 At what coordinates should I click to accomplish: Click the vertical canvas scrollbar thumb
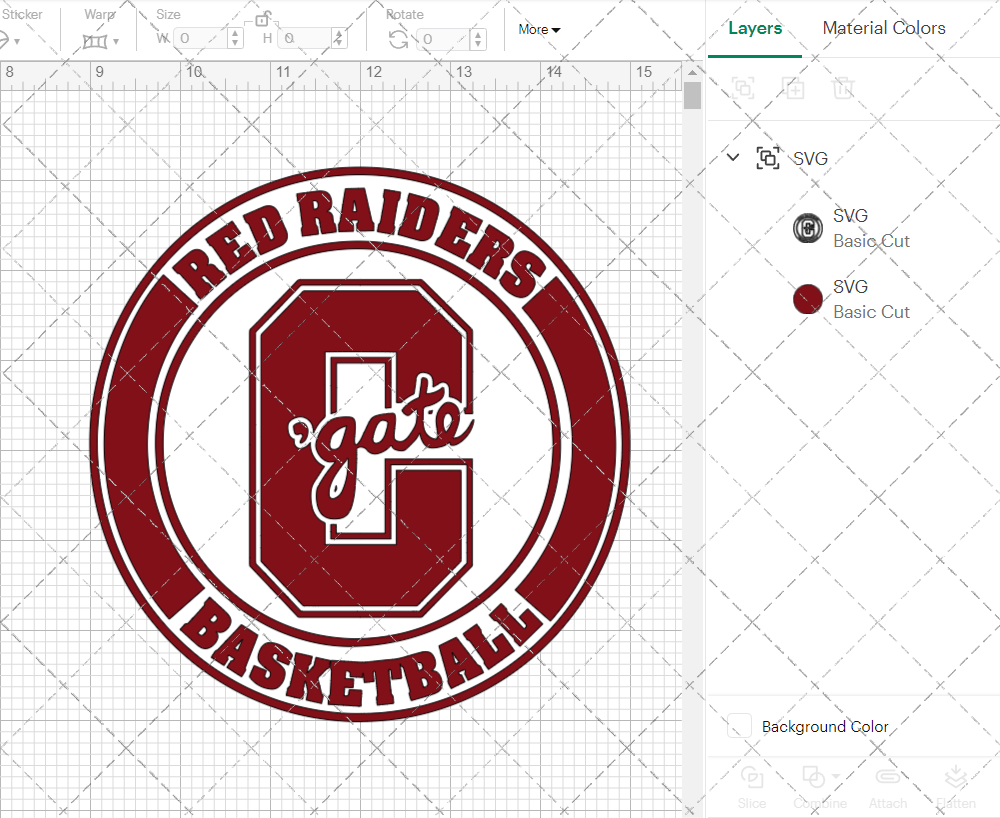(692, 96)
